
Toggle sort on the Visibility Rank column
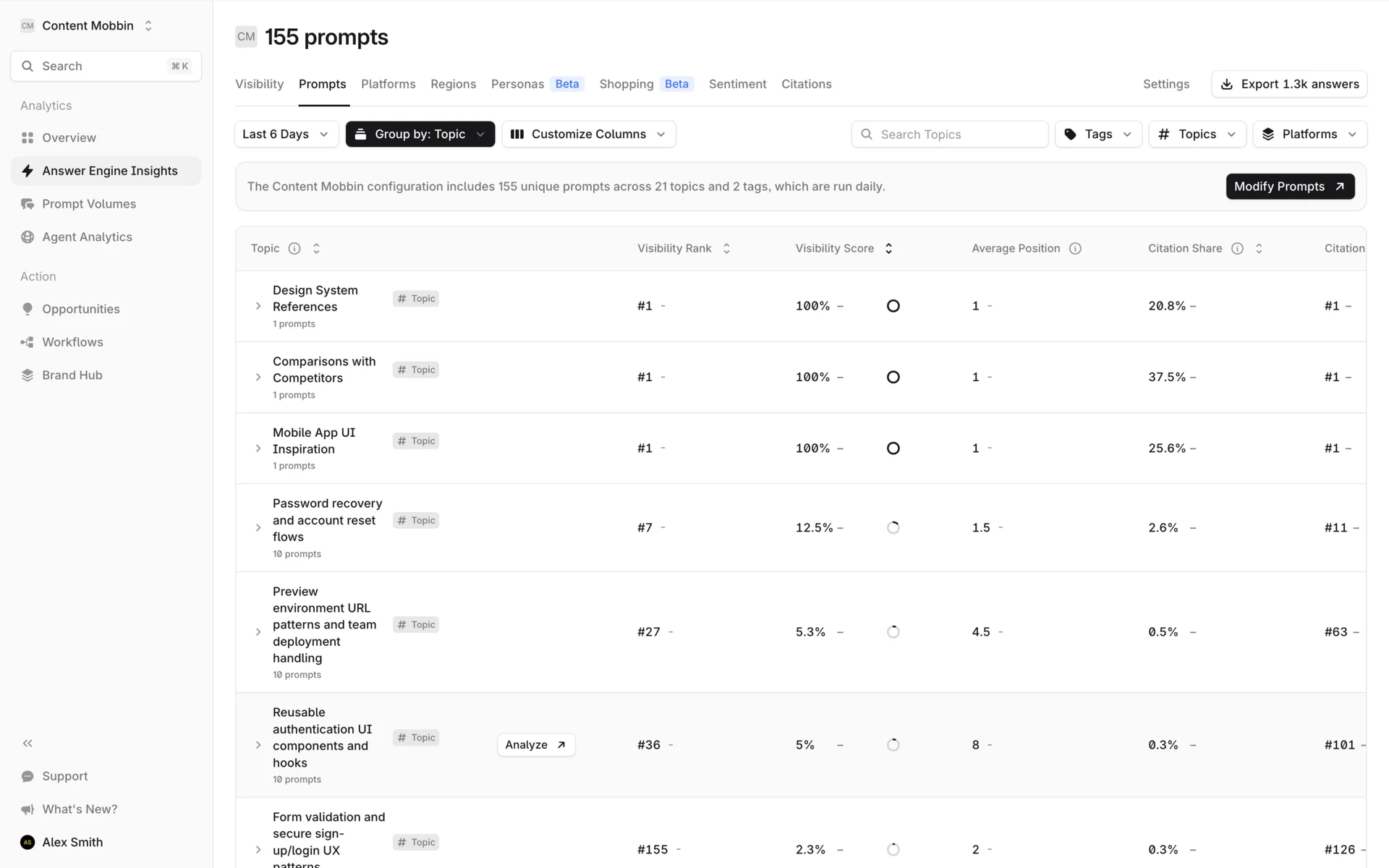726,249
